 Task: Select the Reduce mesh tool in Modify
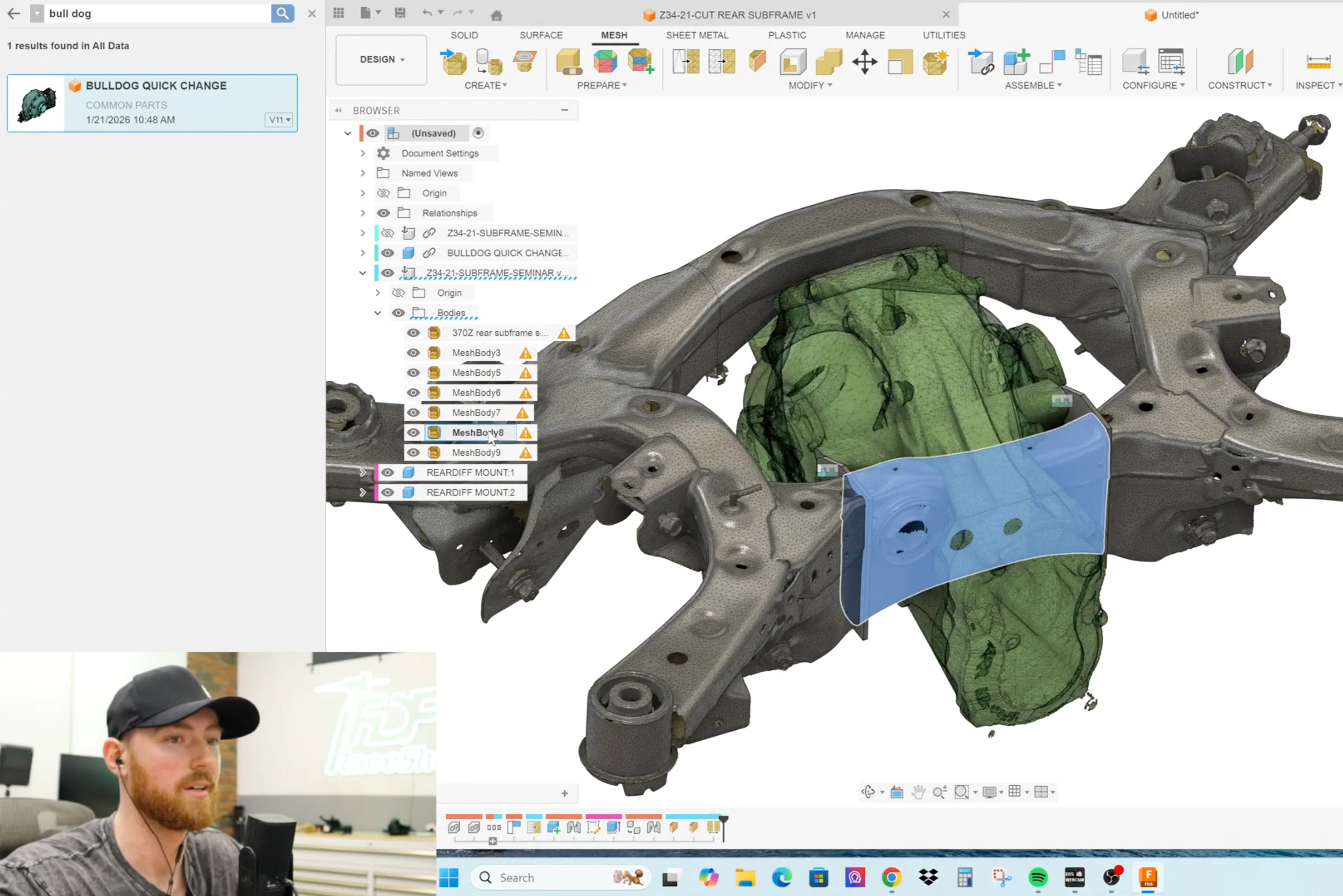(722, 62)
